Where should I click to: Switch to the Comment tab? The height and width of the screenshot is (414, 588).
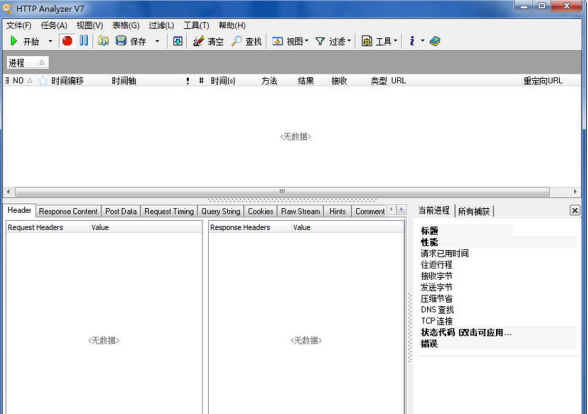click(370, 212)
